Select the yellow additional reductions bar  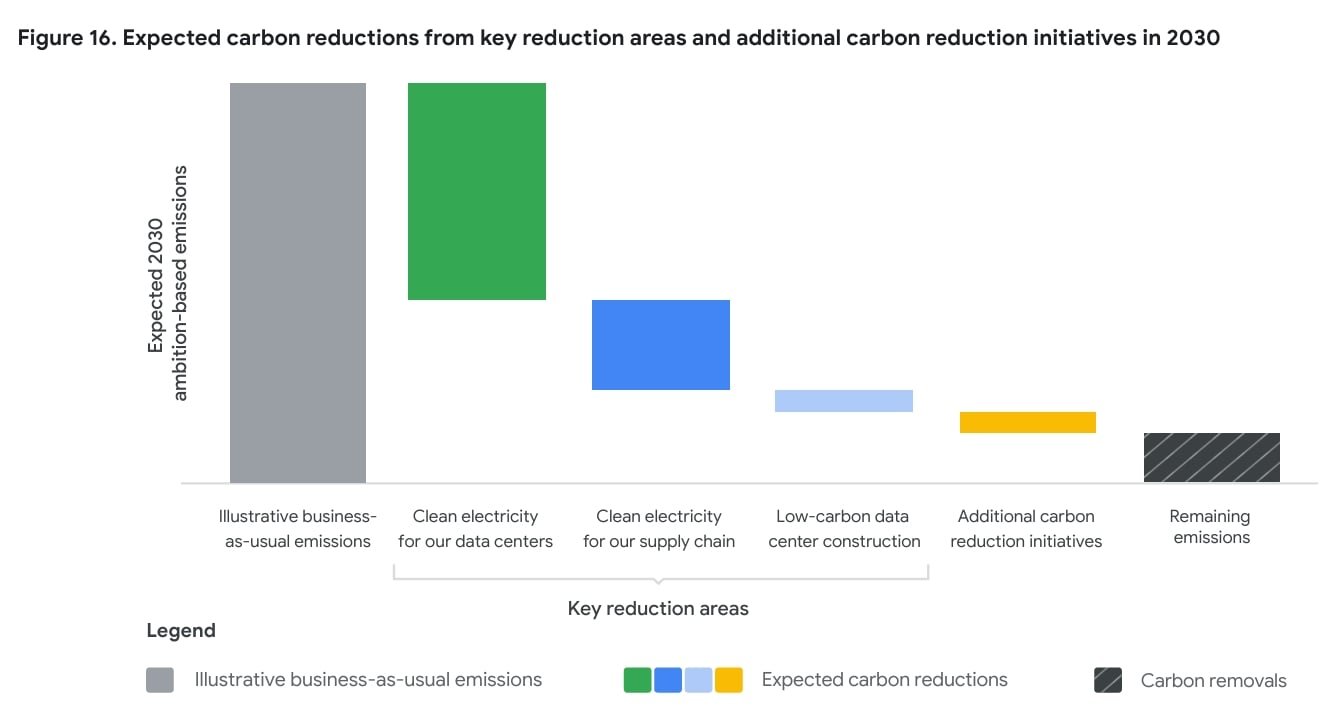[1027, 422]
